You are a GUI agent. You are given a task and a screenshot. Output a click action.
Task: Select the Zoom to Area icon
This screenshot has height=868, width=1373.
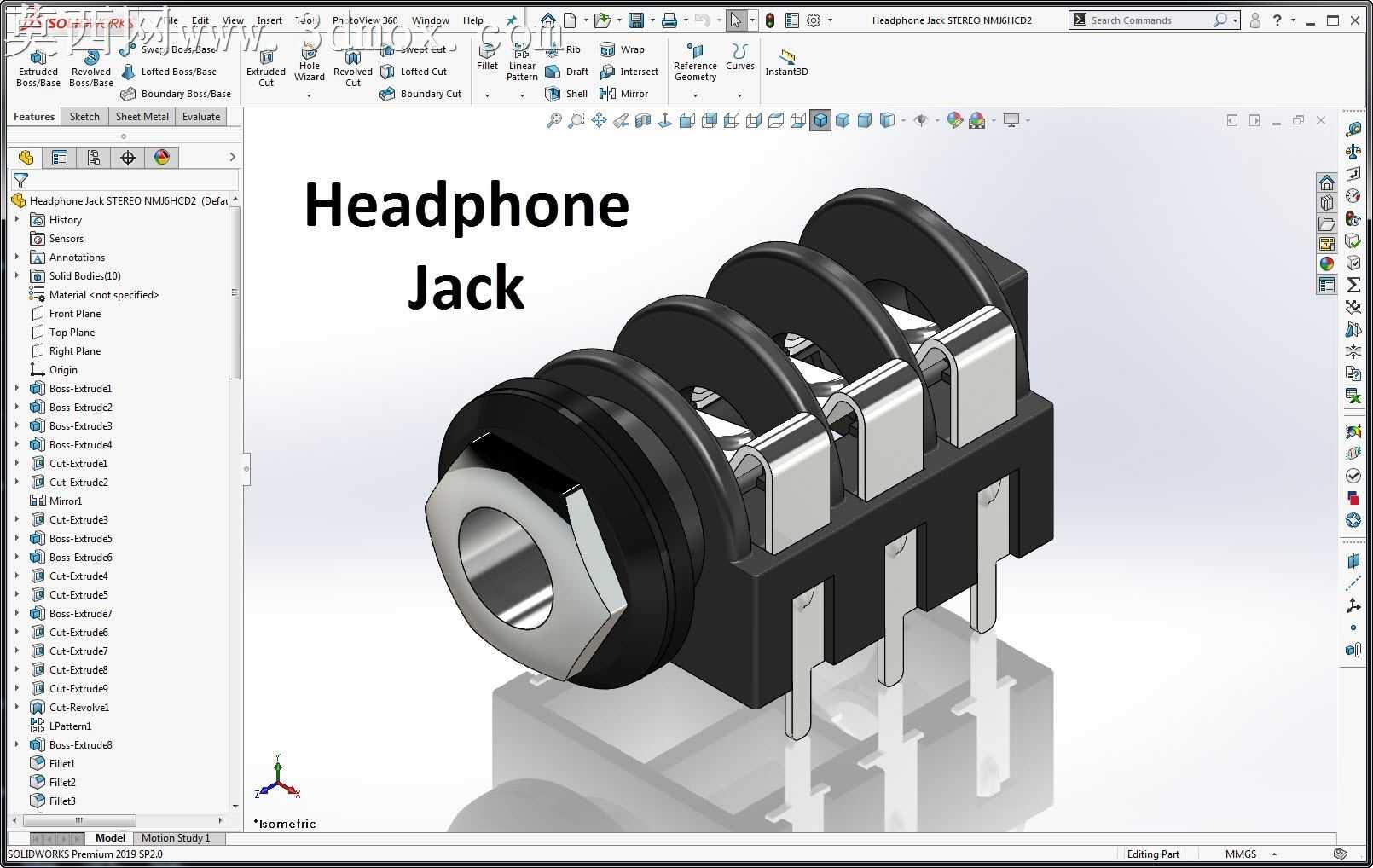tap(576, 120)
